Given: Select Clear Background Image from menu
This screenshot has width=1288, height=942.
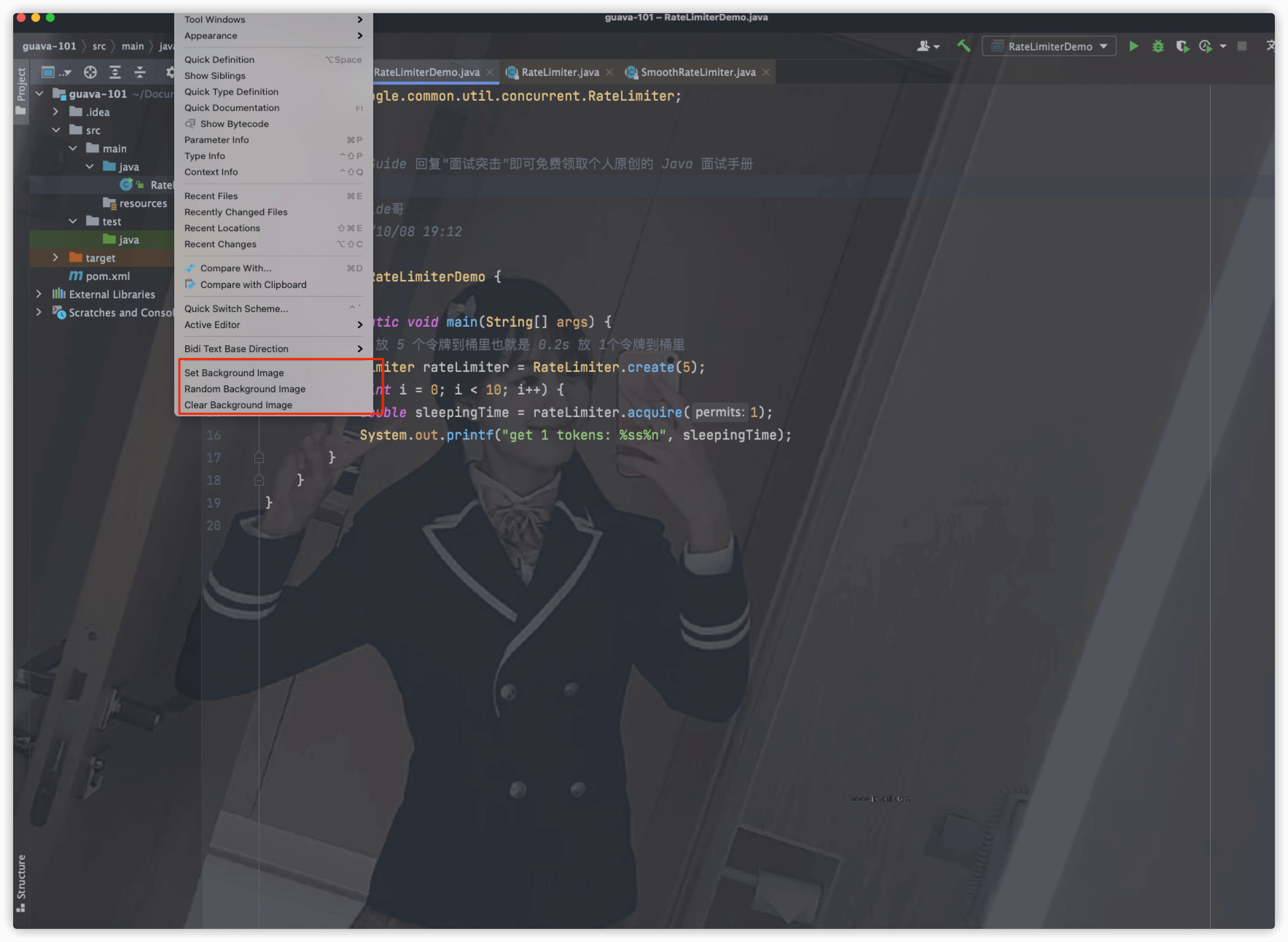Looking at the screenshot, I should [238, 405].
